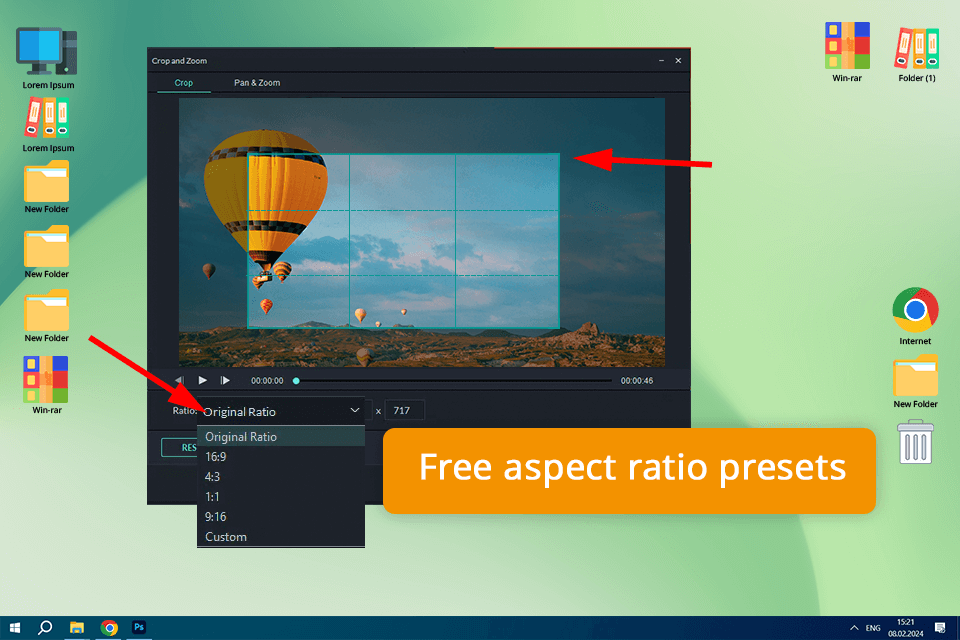Image resolution: width=960 pixels, height=640 pixels.
Task: Open the Recycle Bin icon
Action: [915, 442]
